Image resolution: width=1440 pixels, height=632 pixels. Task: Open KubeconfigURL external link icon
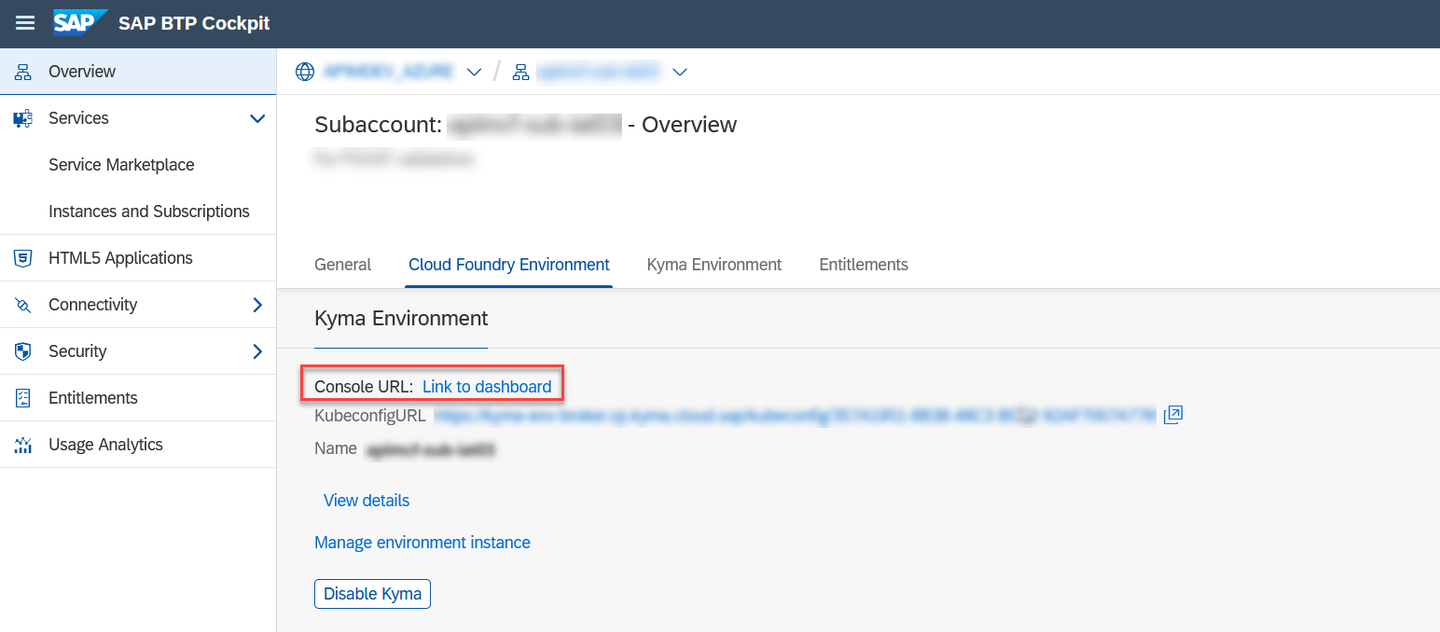tap(1174, 415)
